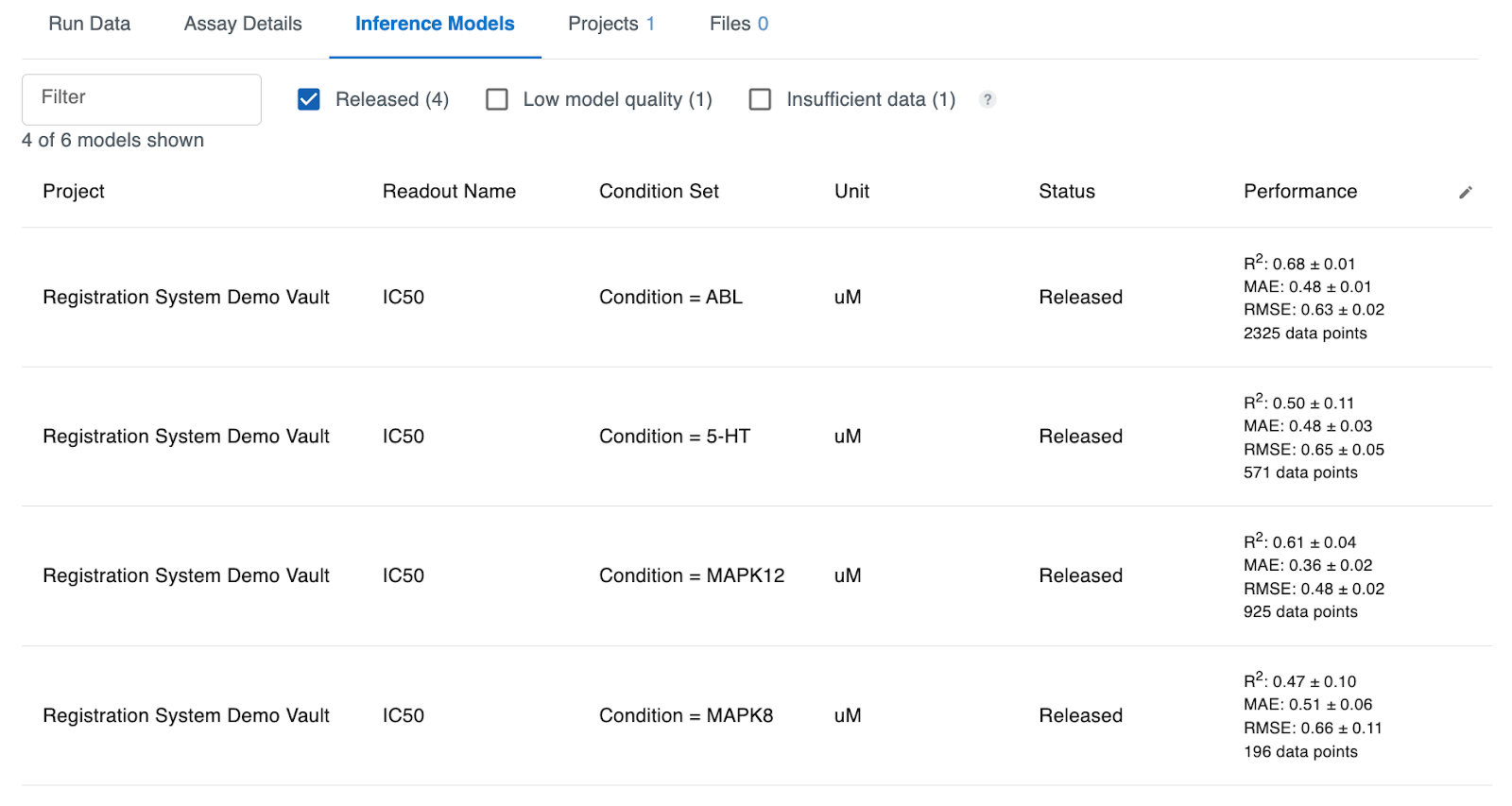Open the help tooltip next to Insufficient data
1512x806 pixels.
[987, 99]
